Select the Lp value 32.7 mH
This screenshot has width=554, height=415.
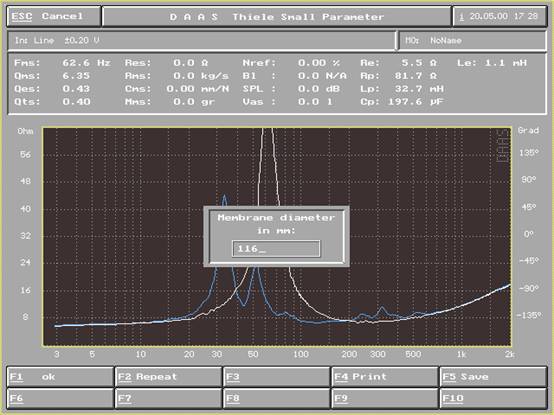[419, 89]
